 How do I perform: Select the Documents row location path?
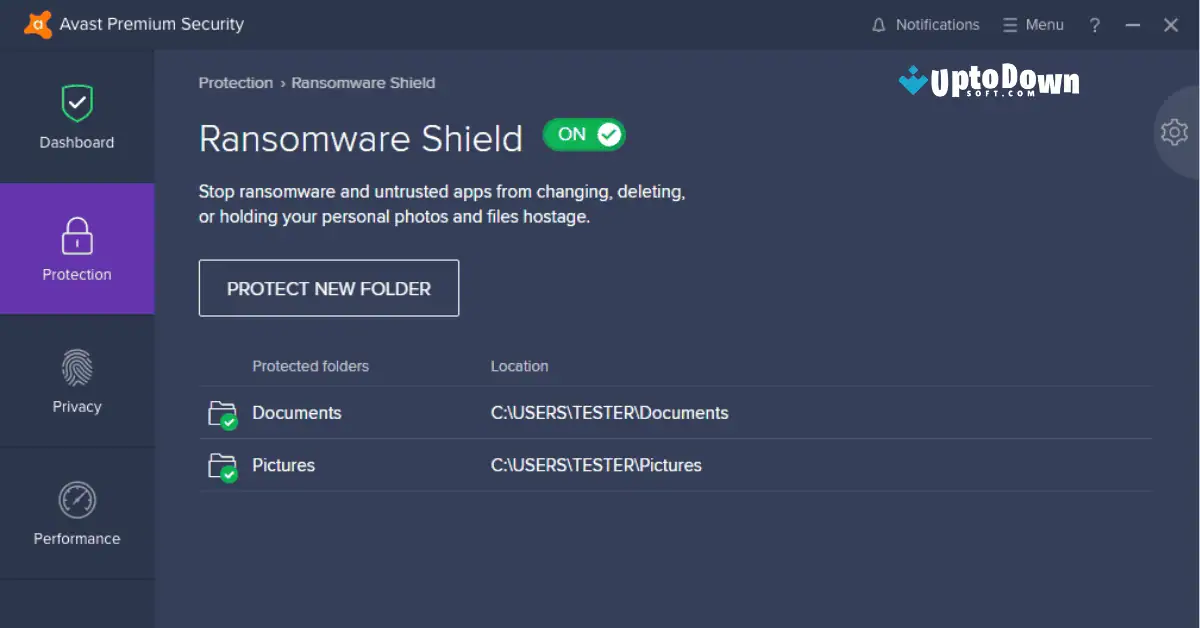610,412
